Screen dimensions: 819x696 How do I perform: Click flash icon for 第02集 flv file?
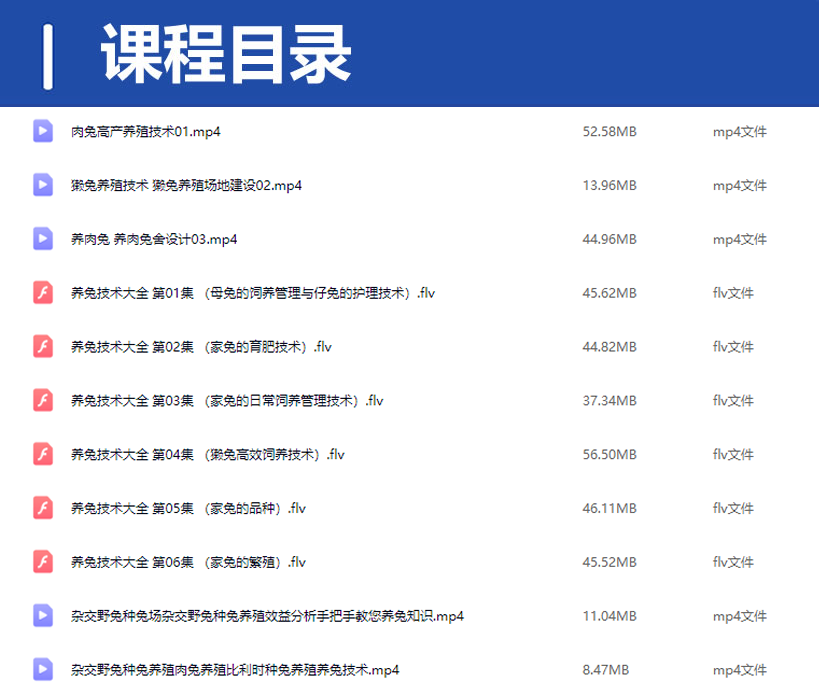[x=43, y=346]
